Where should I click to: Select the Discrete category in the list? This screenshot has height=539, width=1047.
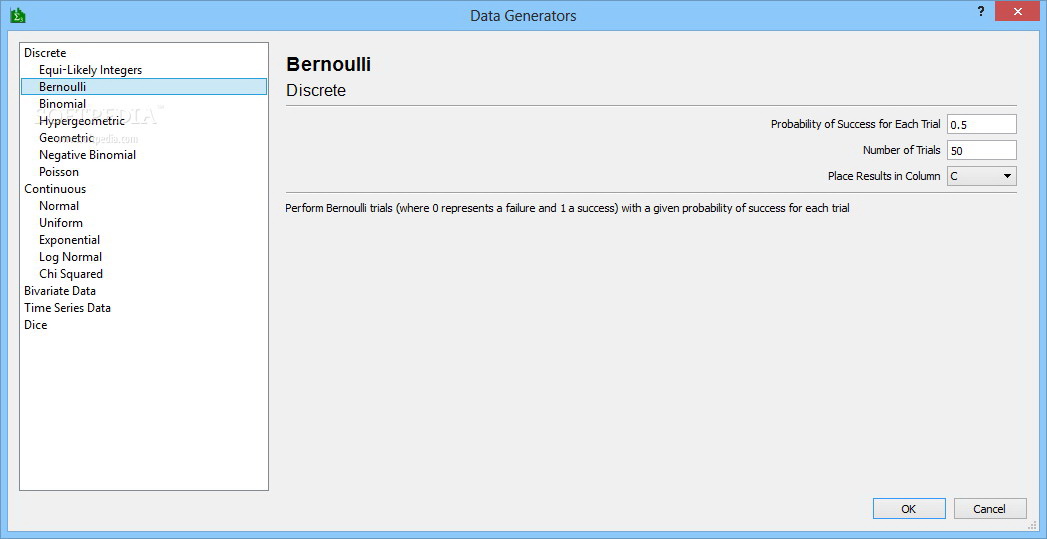point(45,53)
